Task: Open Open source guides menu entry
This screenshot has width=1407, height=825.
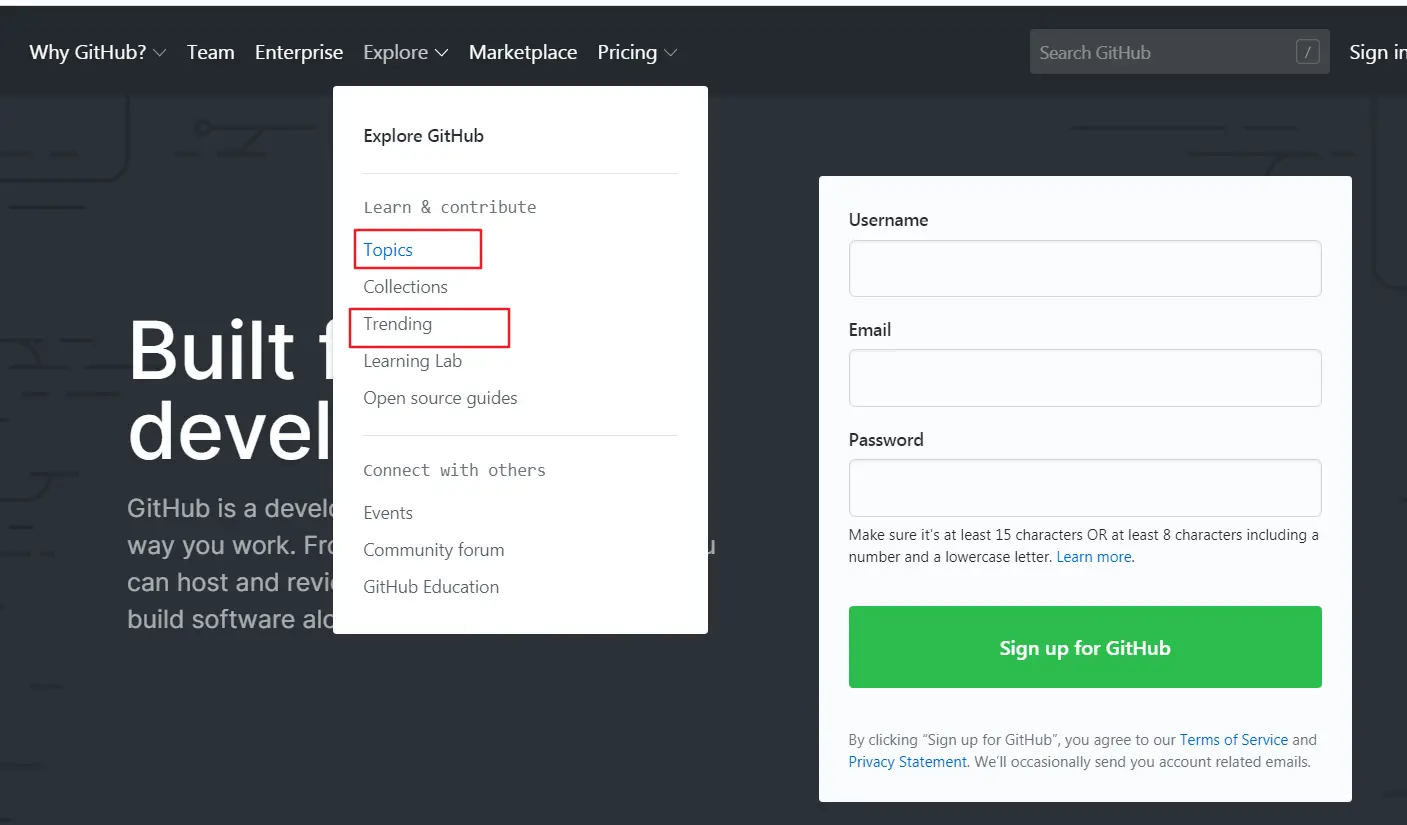Action: pyautogui.click(x=440, y=398)
